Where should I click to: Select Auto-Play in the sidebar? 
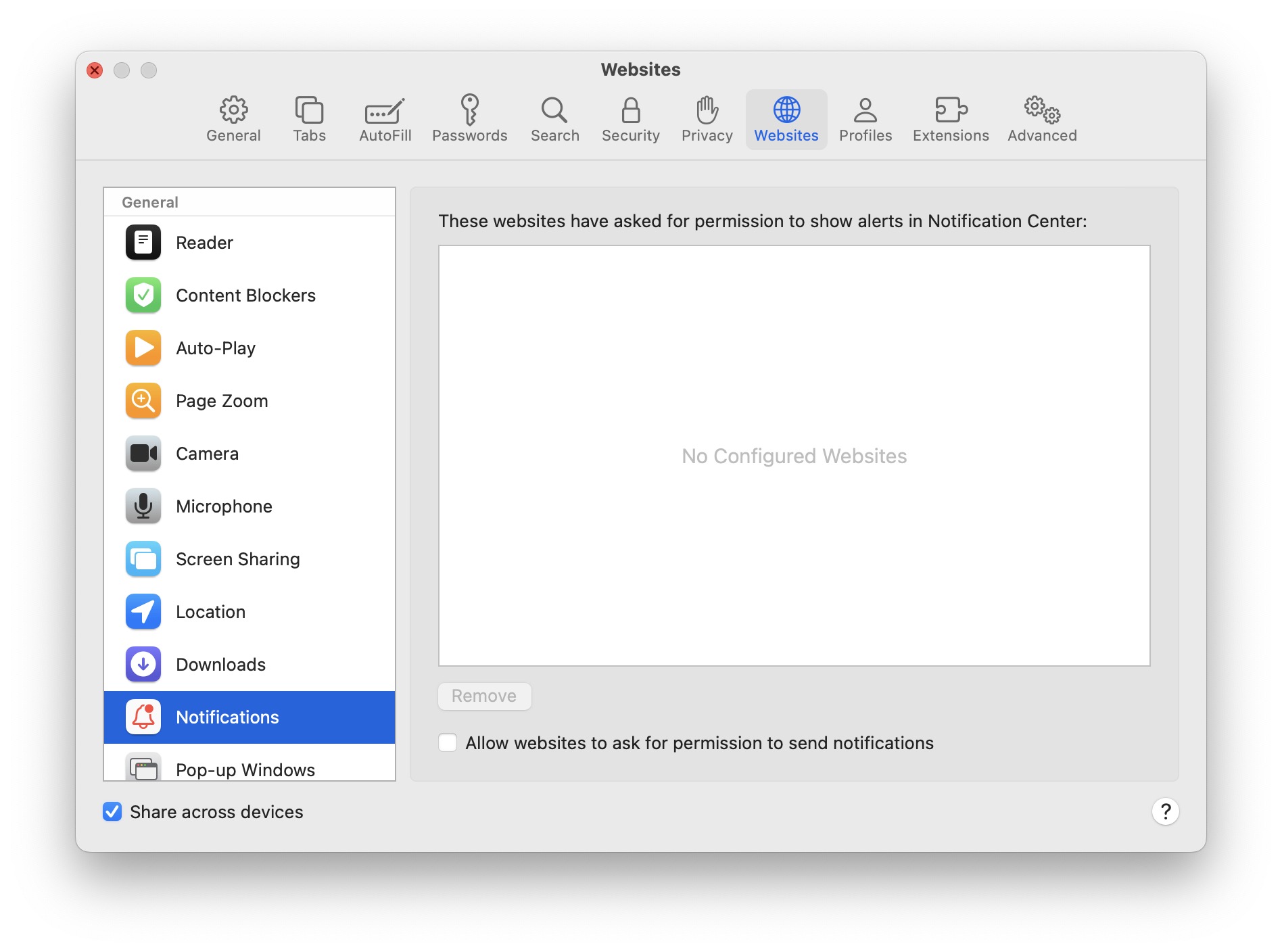pos(250,348)
